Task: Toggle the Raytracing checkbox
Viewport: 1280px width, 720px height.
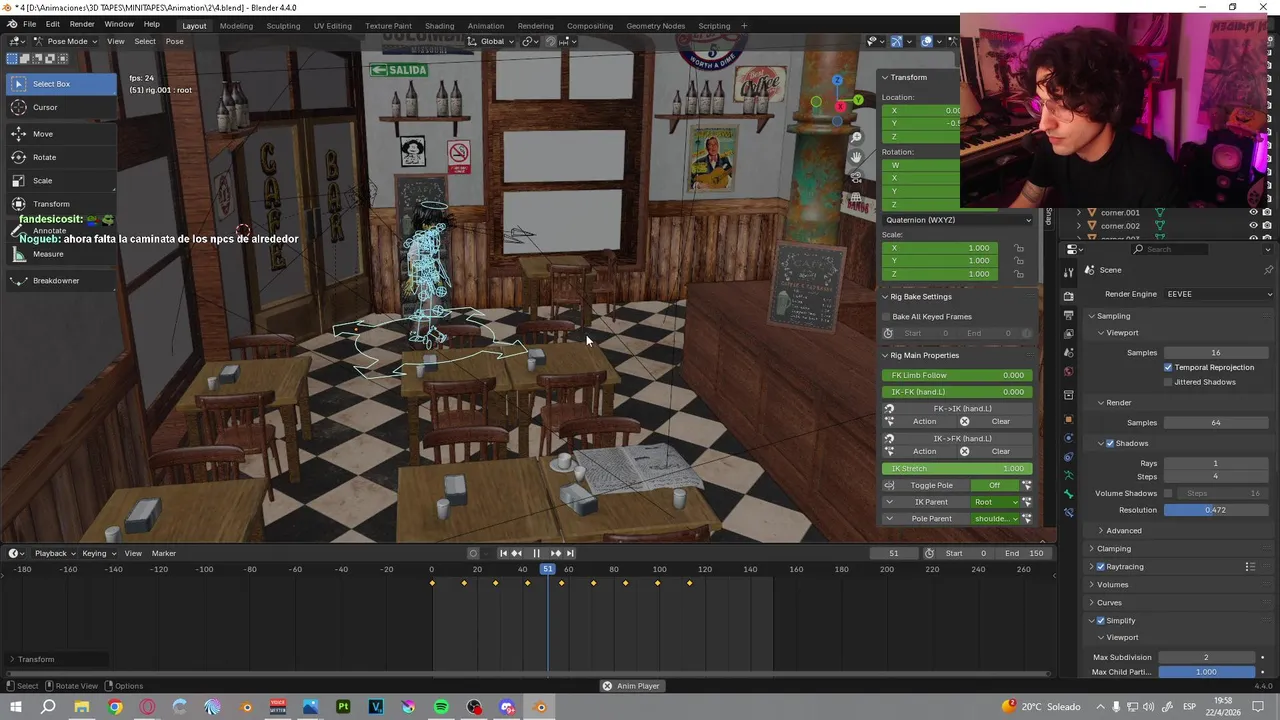Action: (1101, 567)
